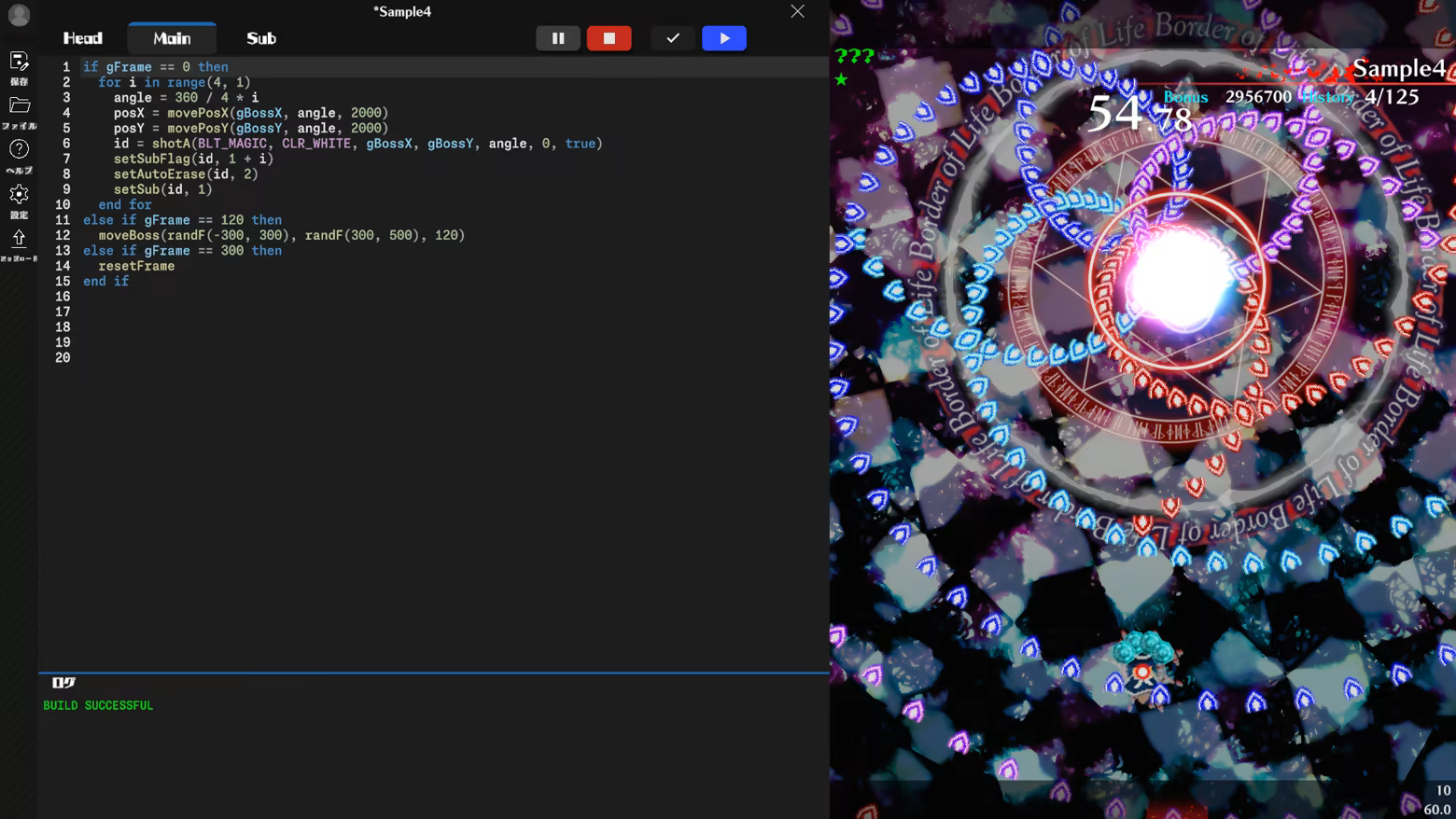The height and width of the screenshot is (819, 1456).
Task: Click code line "setSub(id, 1)"
Action: tap(163, 189)
